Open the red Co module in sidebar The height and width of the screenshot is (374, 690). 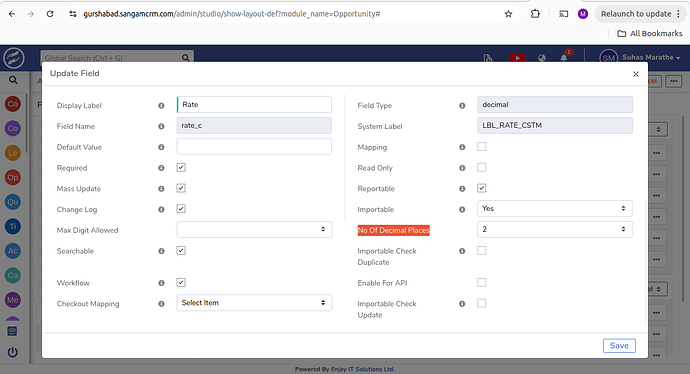coord(13,104)
